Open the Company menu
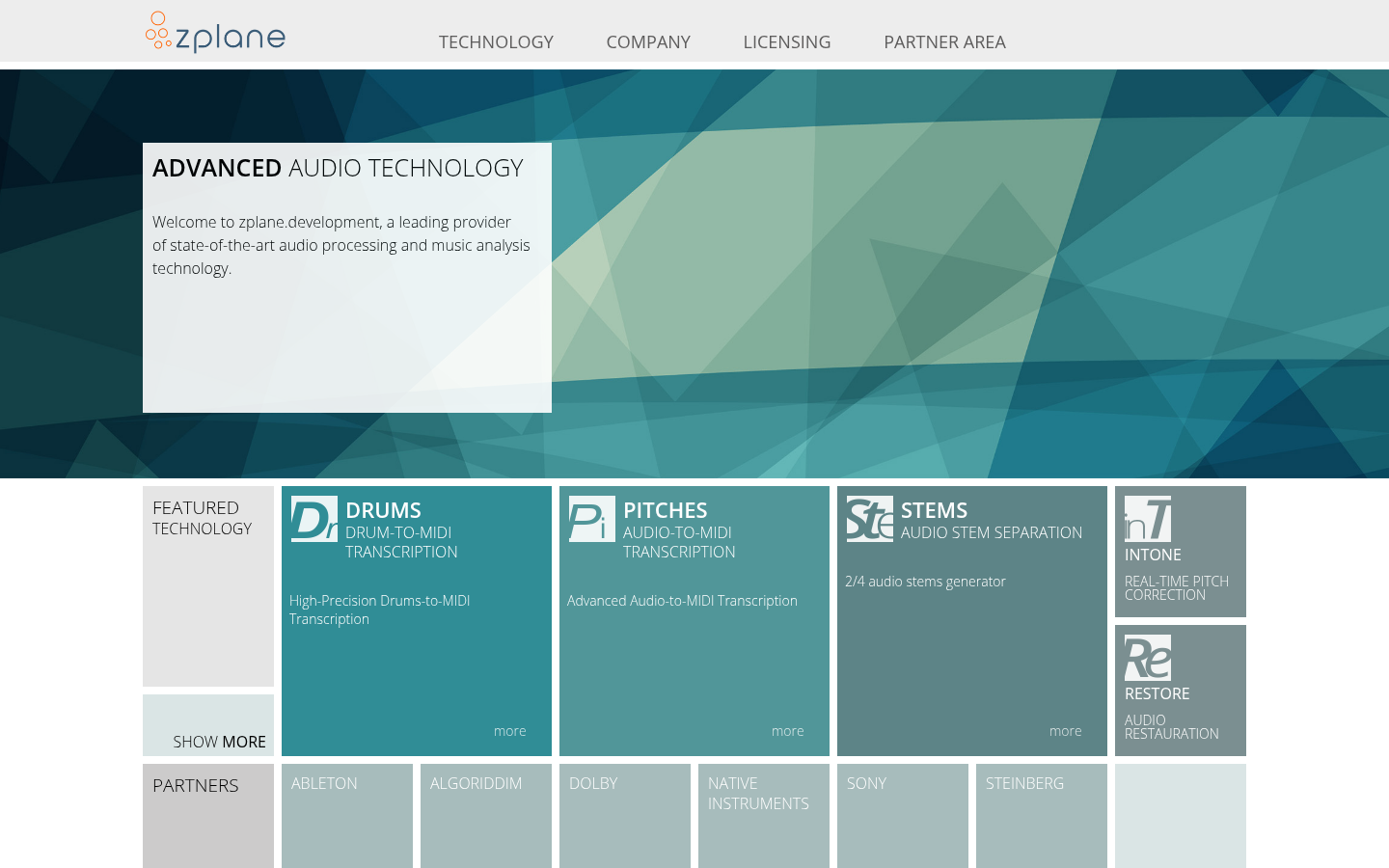Viewport: 1389px width, 868px height. pos(648,42)
